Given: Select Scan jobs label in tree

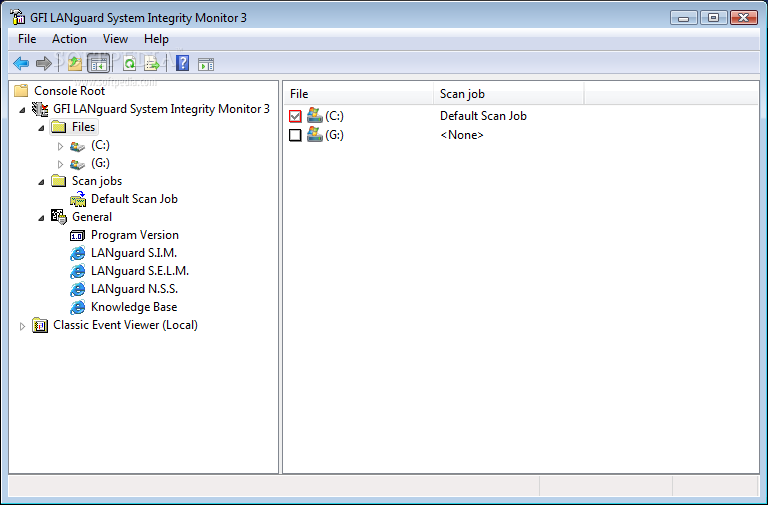Looking at the screenshot, I should [97, 181].
